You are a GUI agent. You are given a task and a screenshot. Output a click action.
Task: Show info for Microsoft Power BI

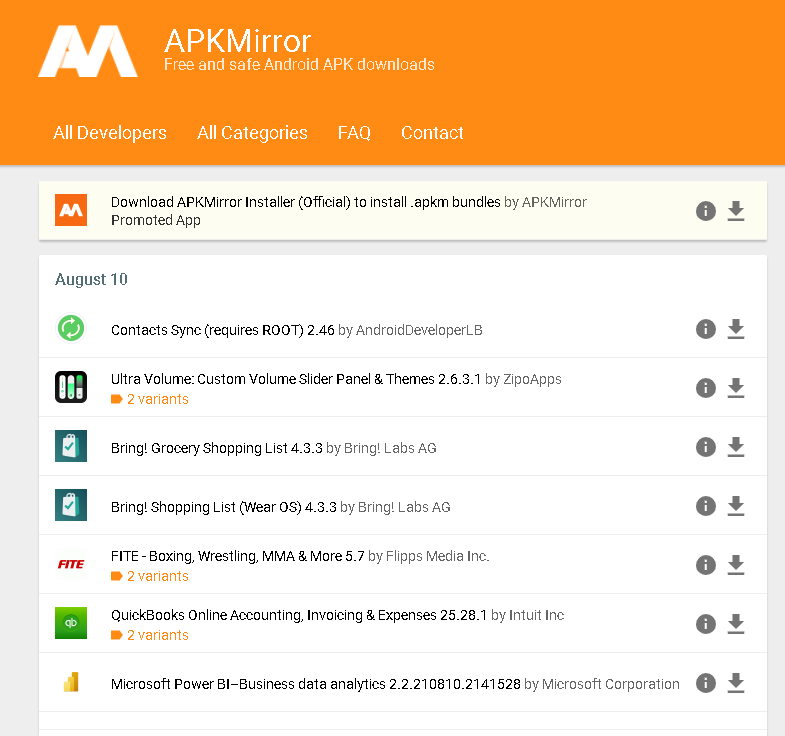click(706, 683)
